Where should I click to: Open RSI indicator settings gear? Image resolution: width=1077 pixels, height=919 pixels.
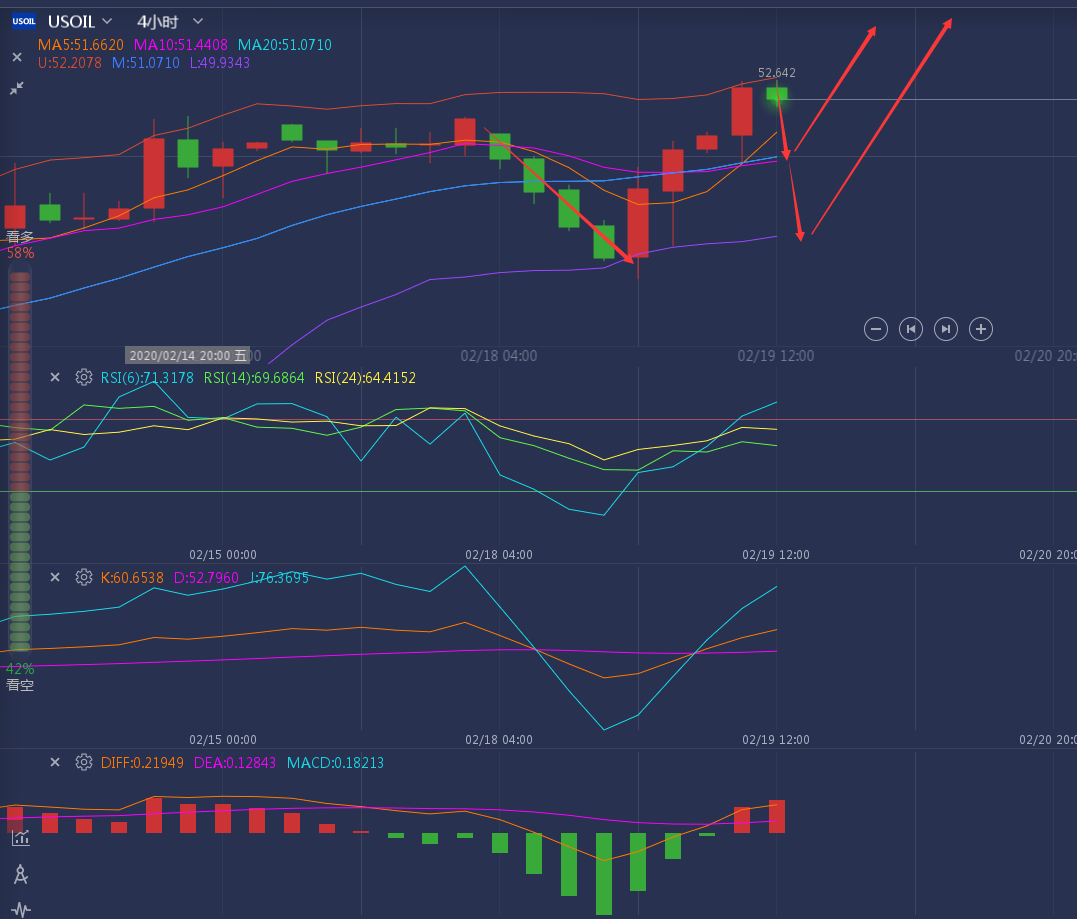pos(84,377)
